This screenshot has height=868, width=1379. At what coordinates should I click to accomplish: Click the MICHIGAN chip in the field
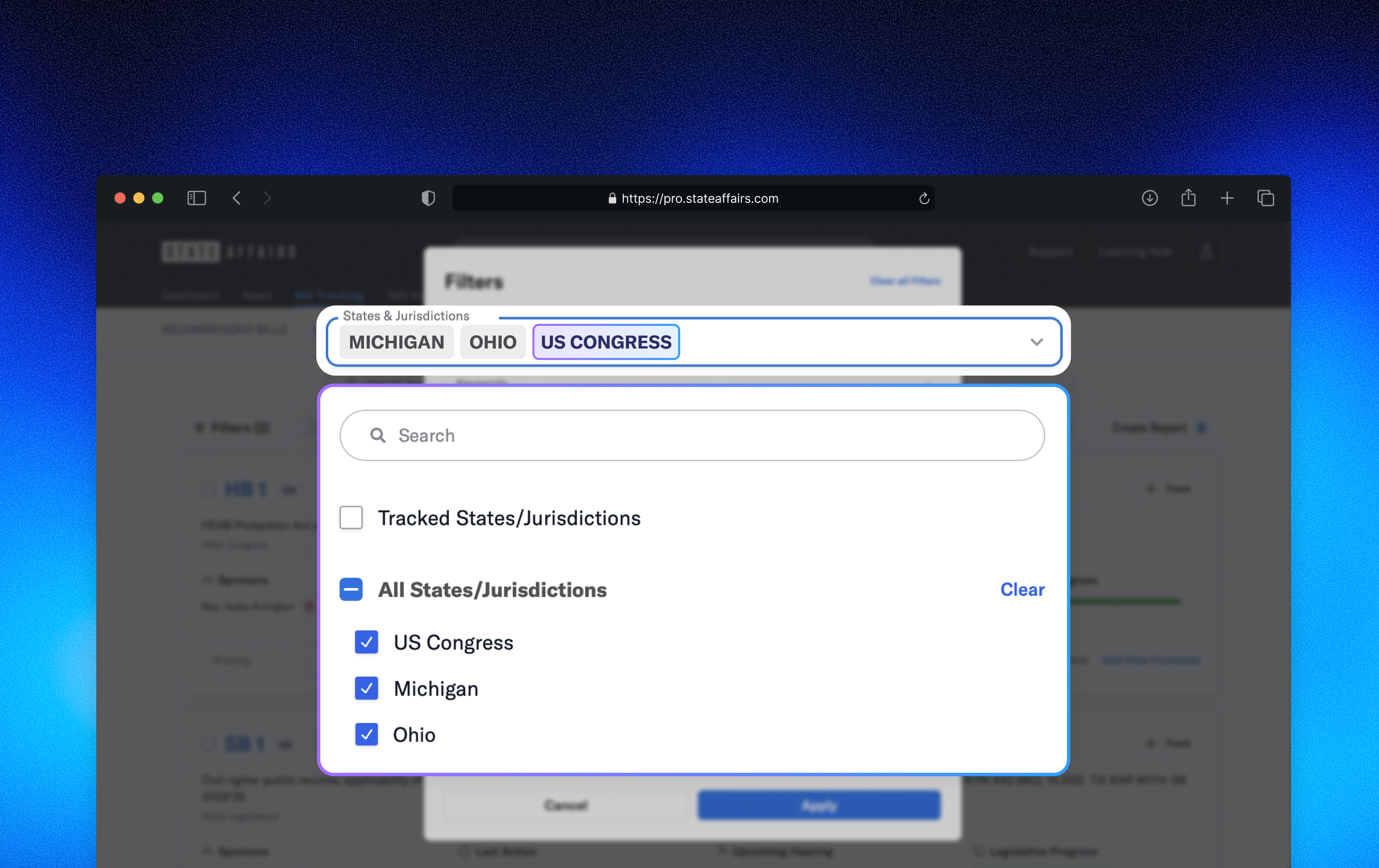(x=396, y=342)
